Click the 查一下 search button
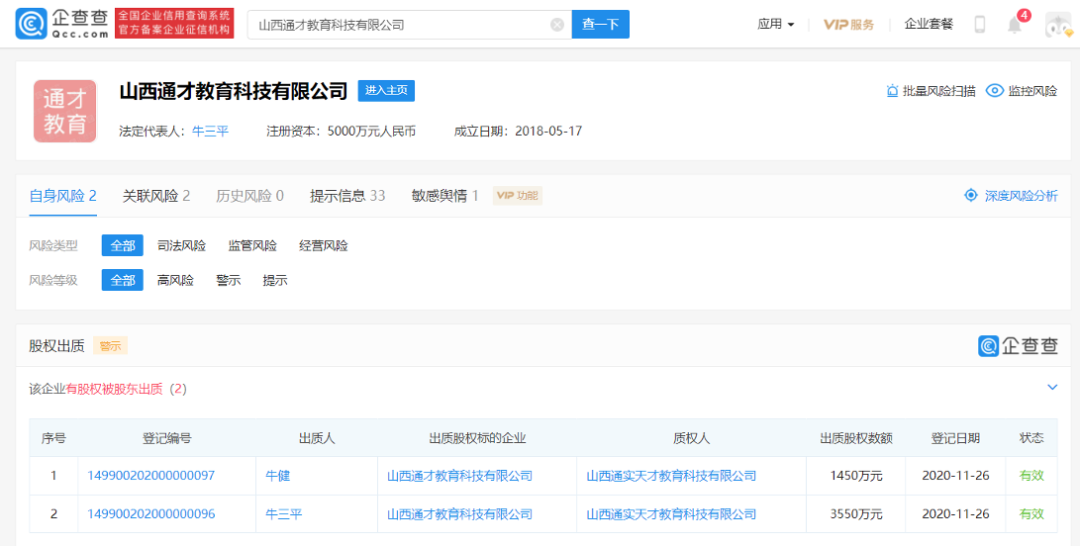1080x546 pixels. pyautogui.click(x=600, y=25)
